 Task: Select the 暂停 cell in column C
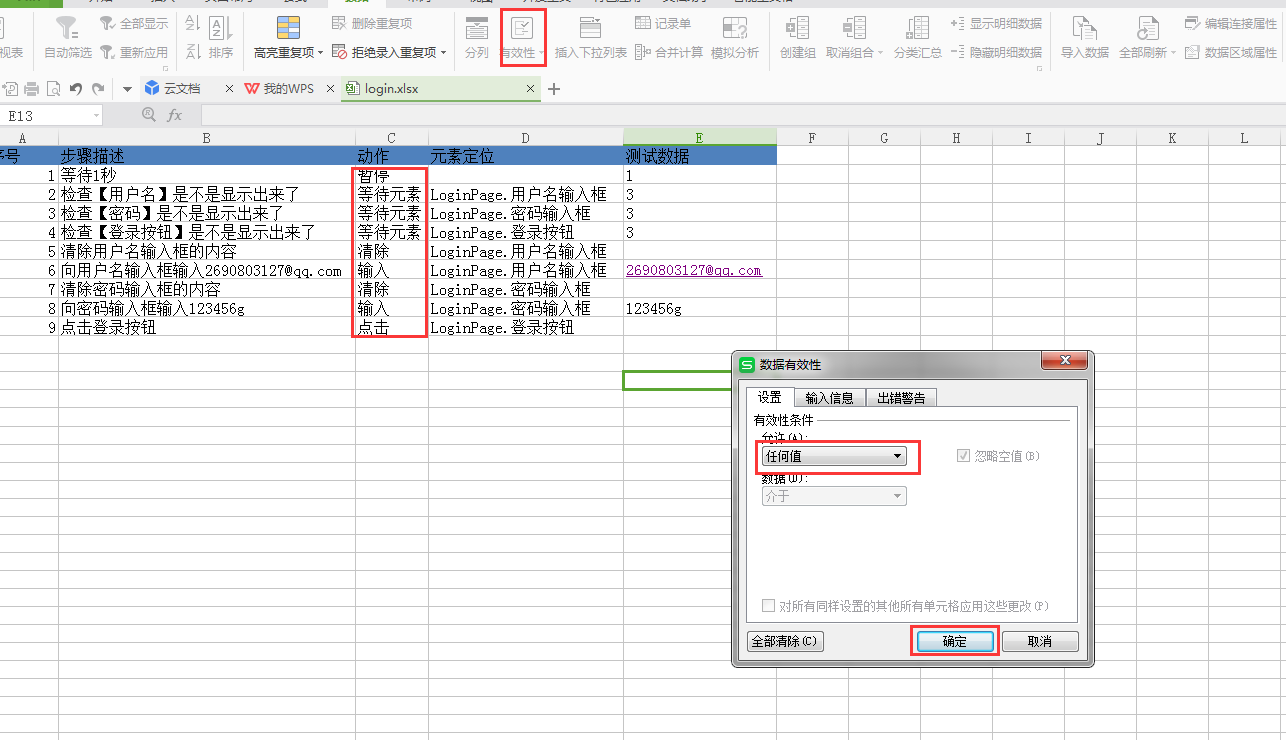392,175
